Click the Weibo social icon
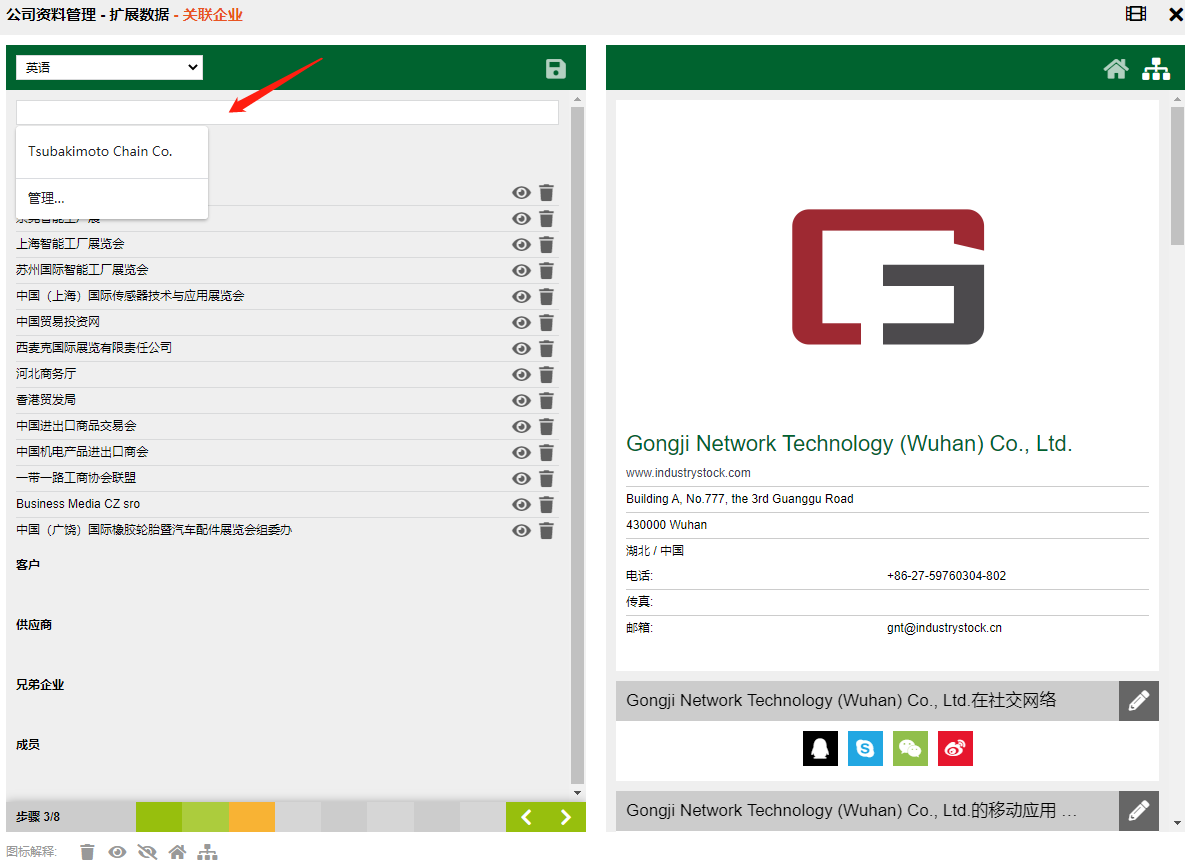Image resolution: width=1185 pixels, height=865 pixels. (x=955, y=748)
